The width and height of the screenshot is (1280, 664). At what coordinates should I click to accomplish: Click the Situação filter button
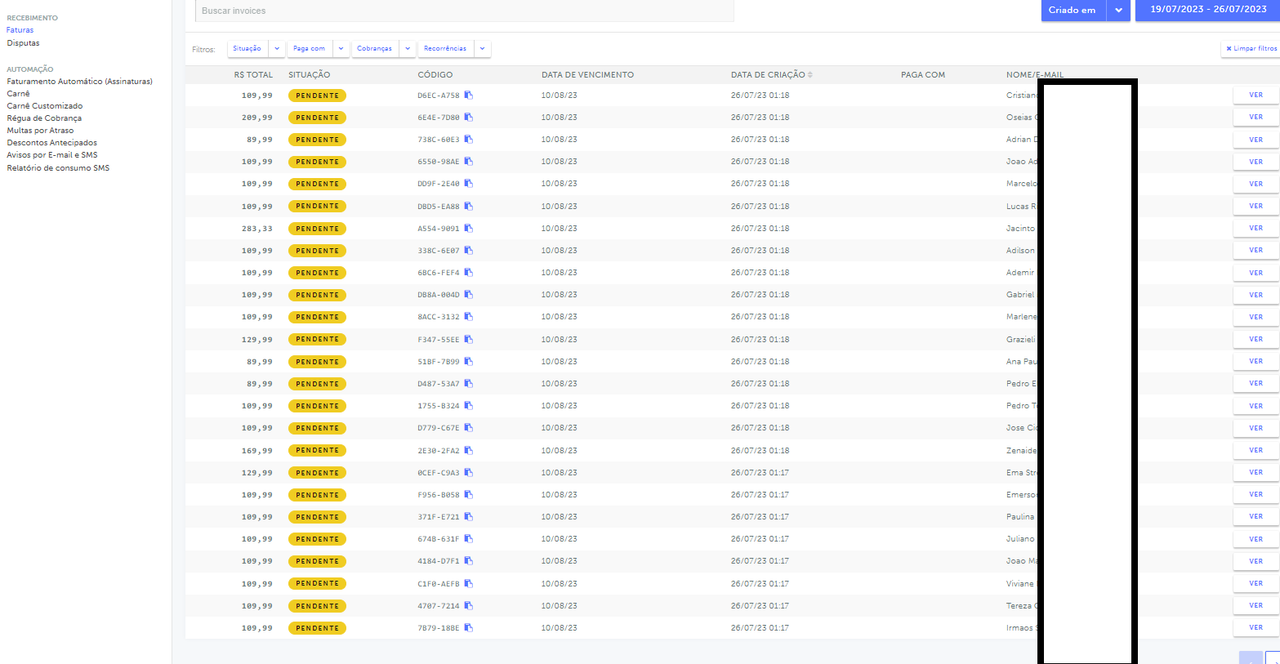[x=248, y=48]
